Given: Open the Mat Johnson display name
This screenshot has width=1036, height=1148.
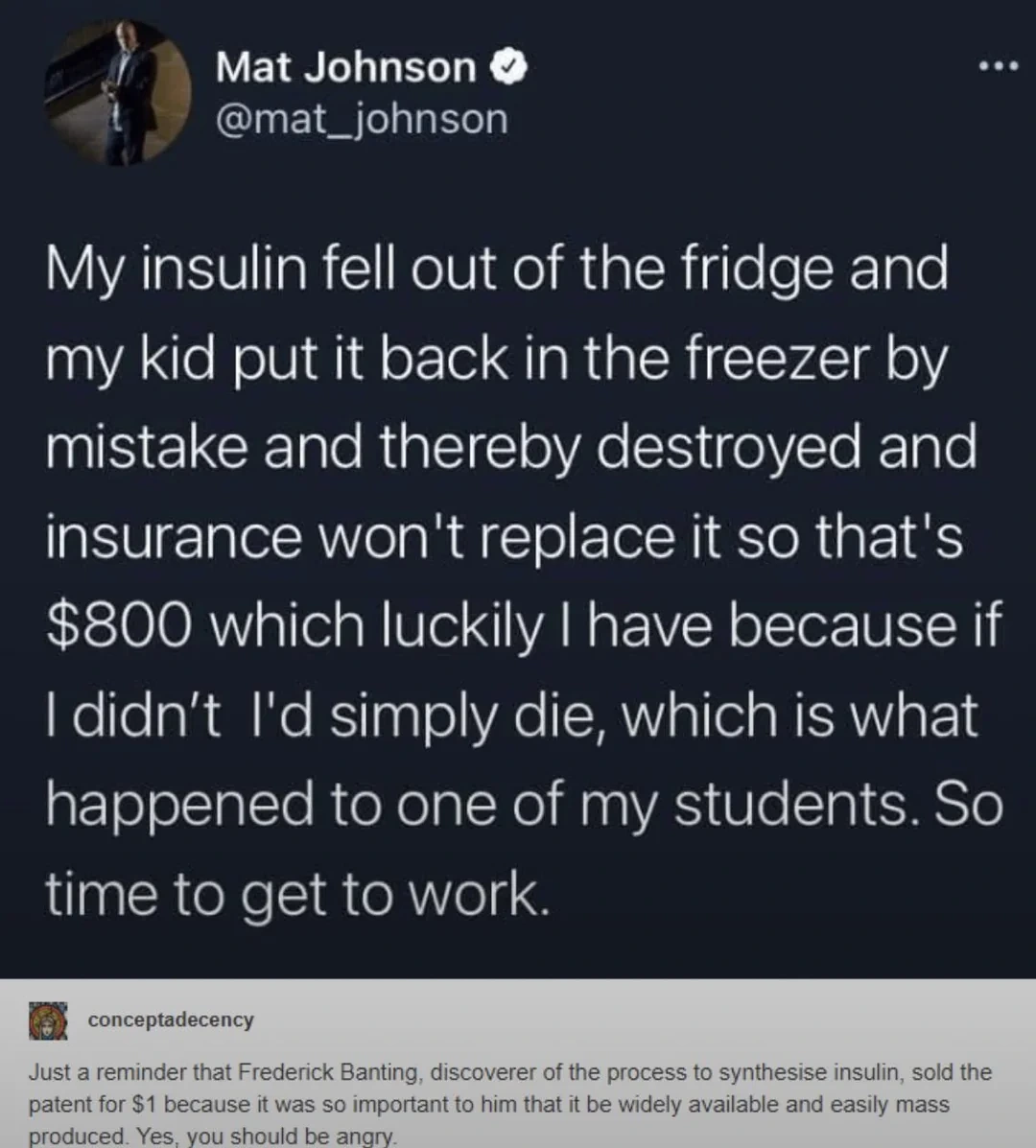Looking at the screenshot, I should [345, 67].
